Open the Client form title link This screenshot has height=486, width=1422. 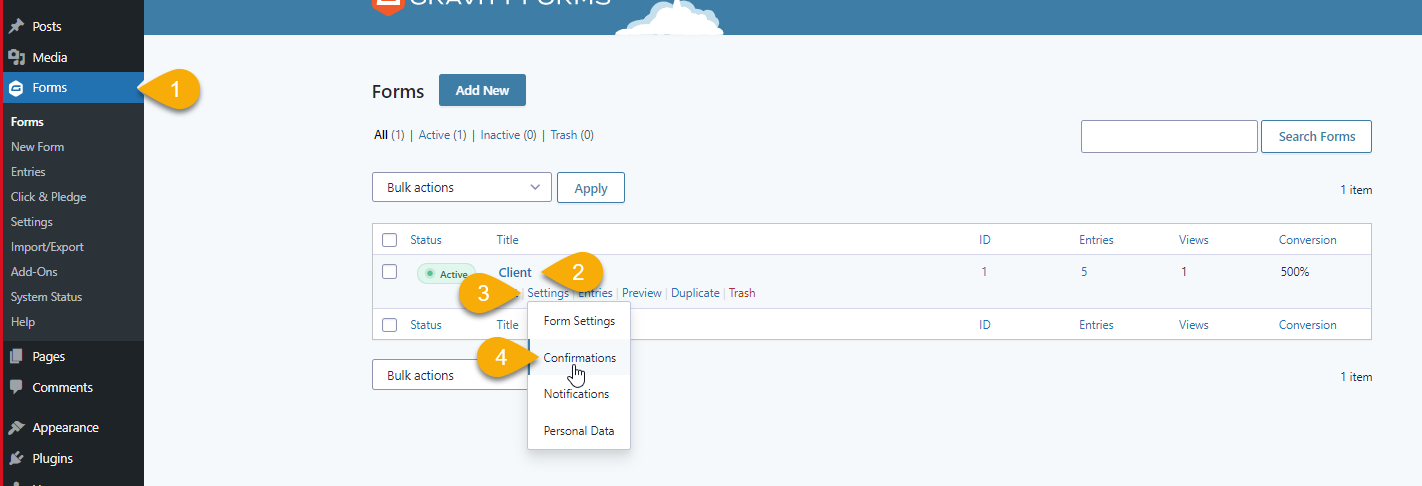[515, 272]
